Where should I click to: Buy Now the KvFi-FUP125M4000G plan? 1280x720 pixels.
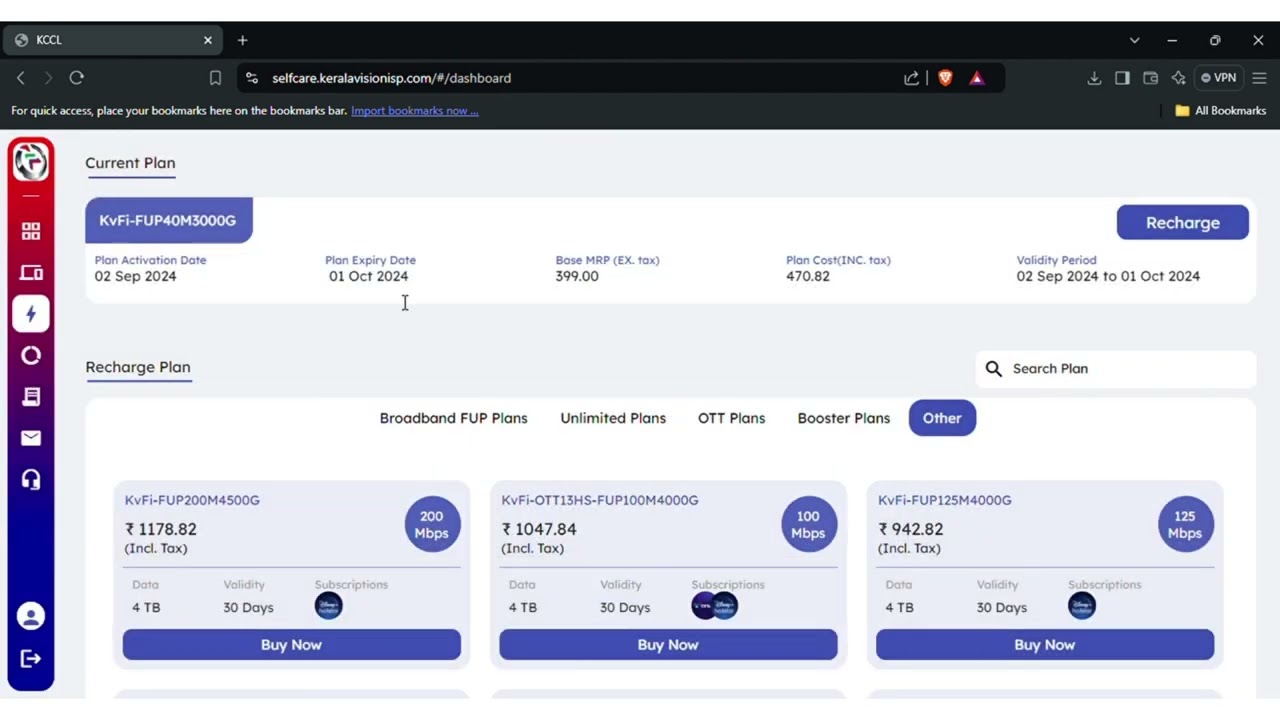tap(1044, 645)
